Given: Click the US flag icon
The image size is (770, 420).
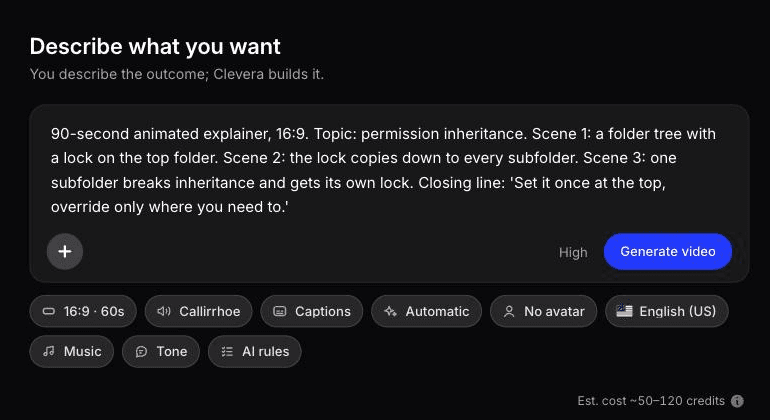Looking at the screenshot, I should tap(624, 311).
